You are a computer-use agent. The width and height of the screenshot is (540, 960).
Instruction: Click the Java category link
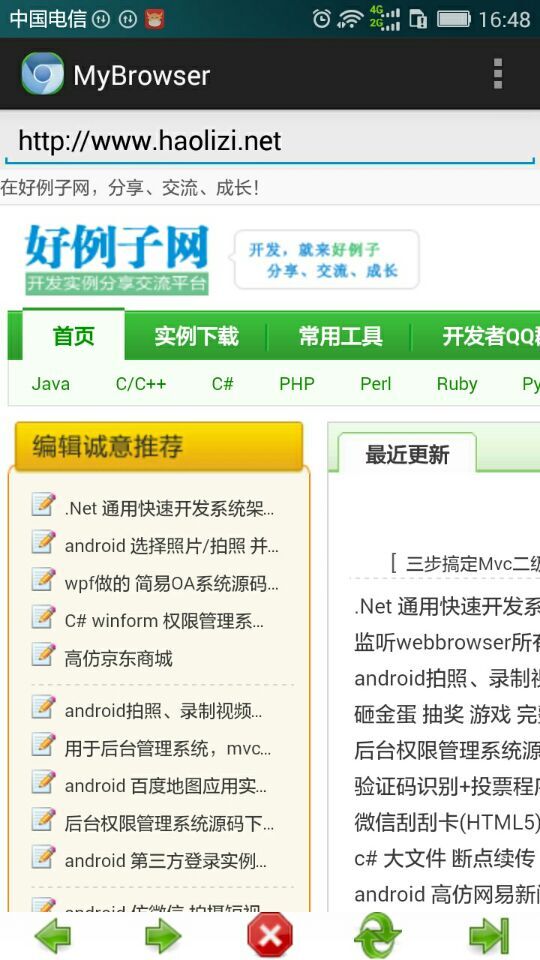[x=51, y=384]
